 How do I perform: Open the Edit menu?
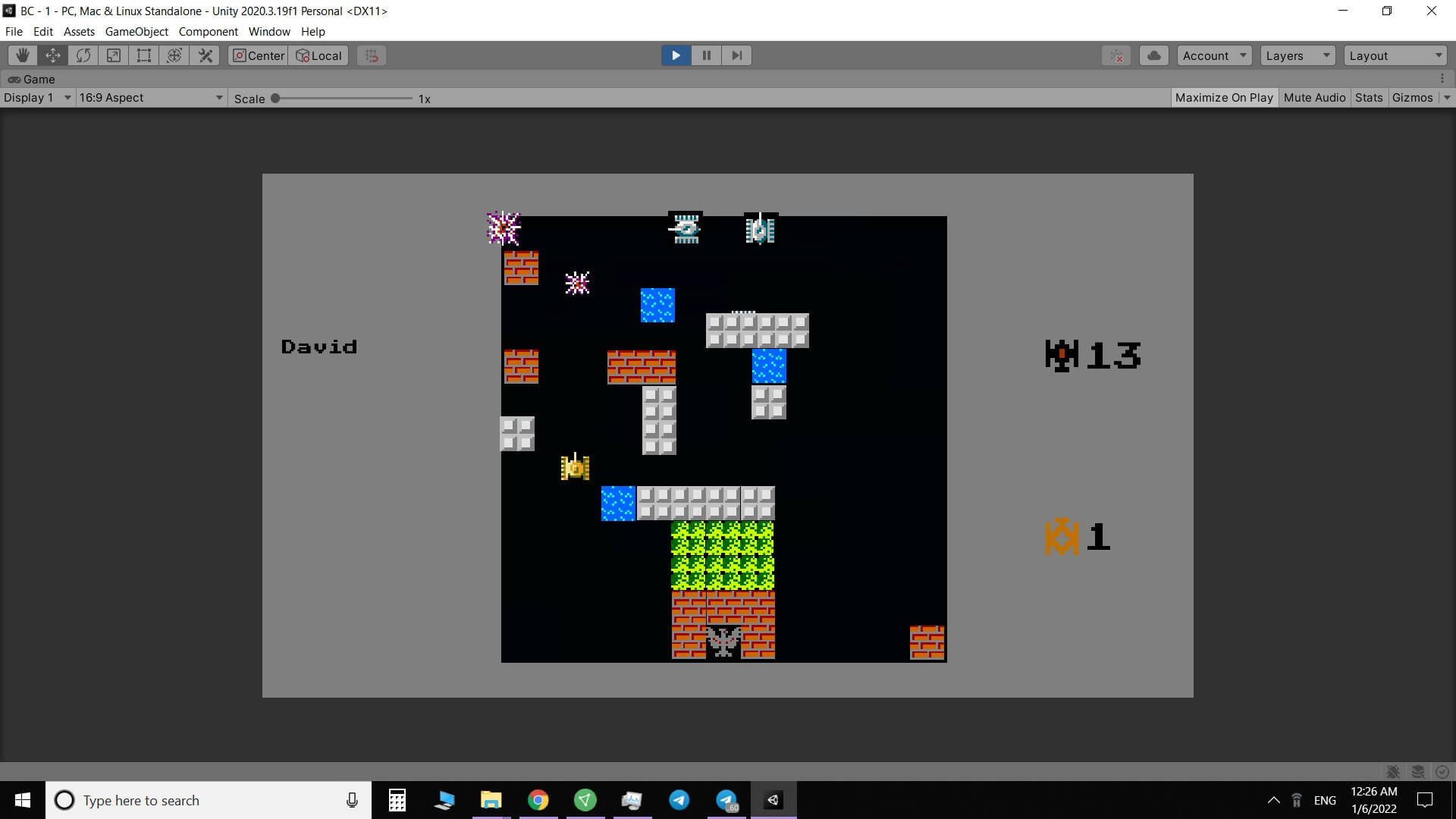pos(43,31)
